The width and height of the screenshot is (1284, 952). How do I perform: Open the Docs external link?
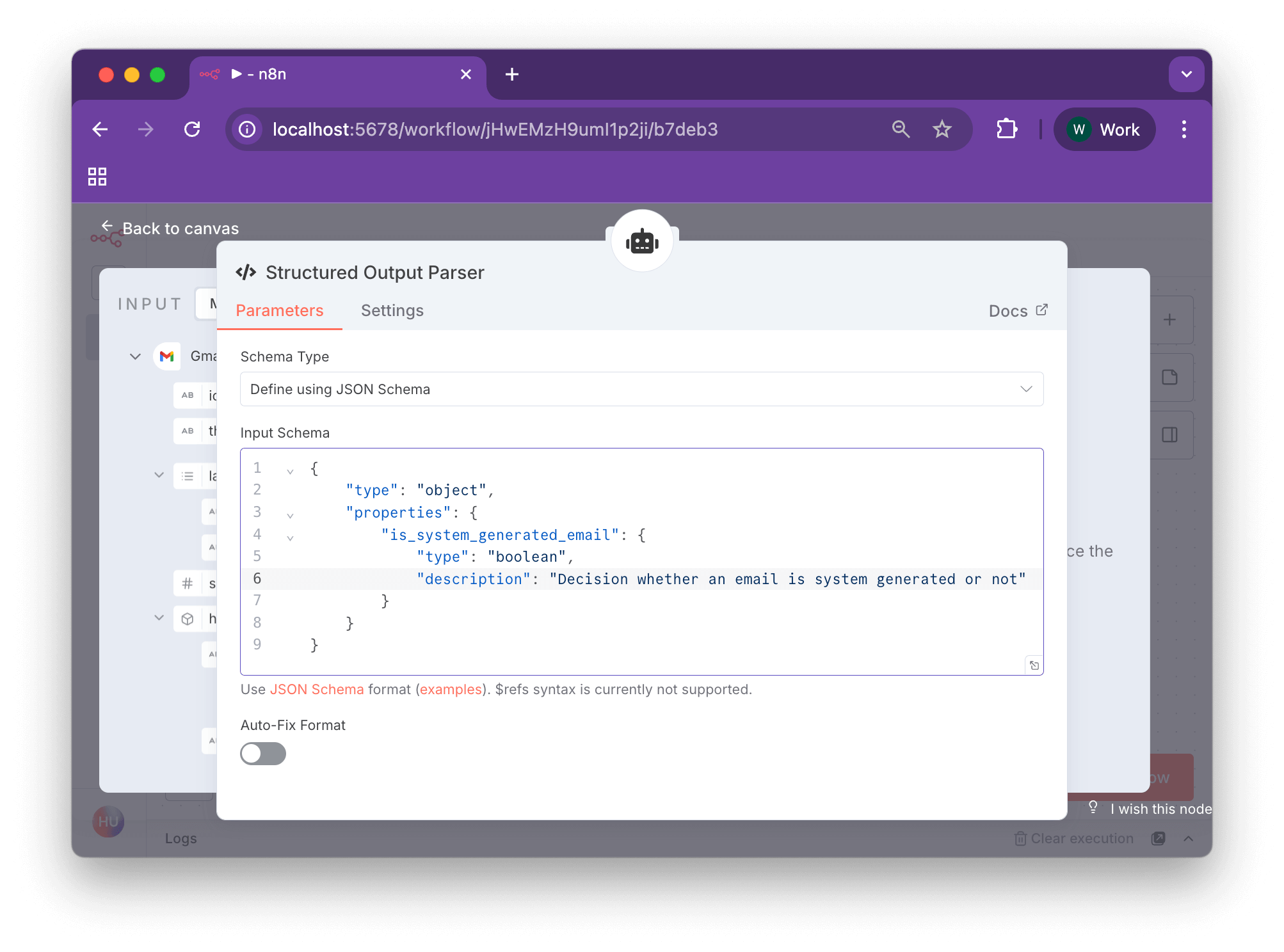pyautogui.click(x=1017, y=310)
